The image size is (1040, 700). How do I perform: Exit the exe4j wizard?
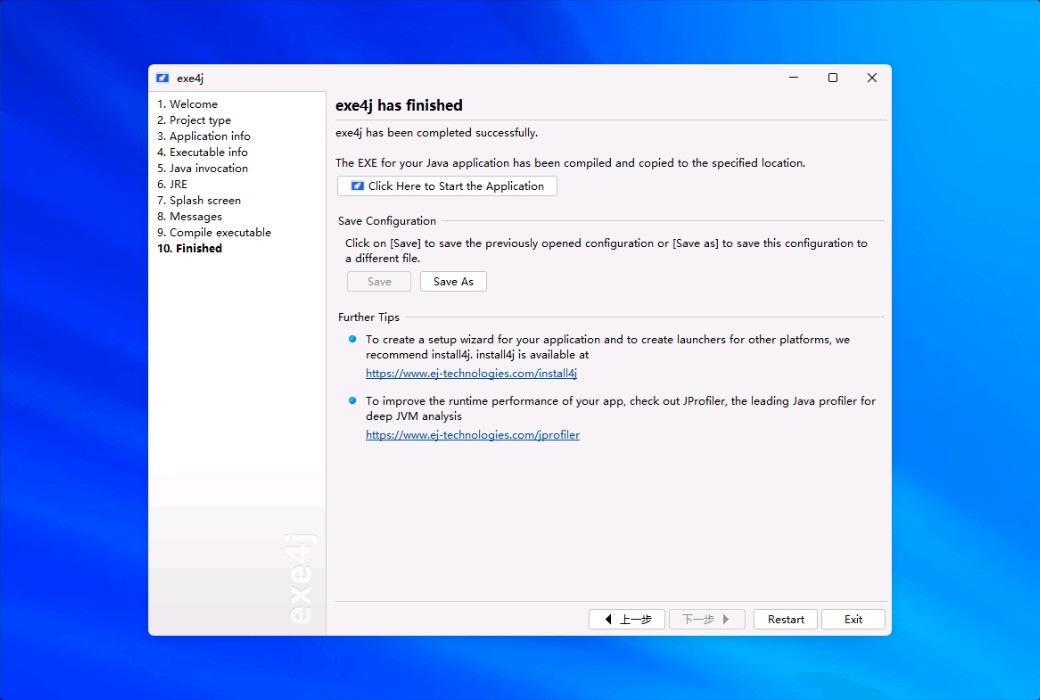853,620
